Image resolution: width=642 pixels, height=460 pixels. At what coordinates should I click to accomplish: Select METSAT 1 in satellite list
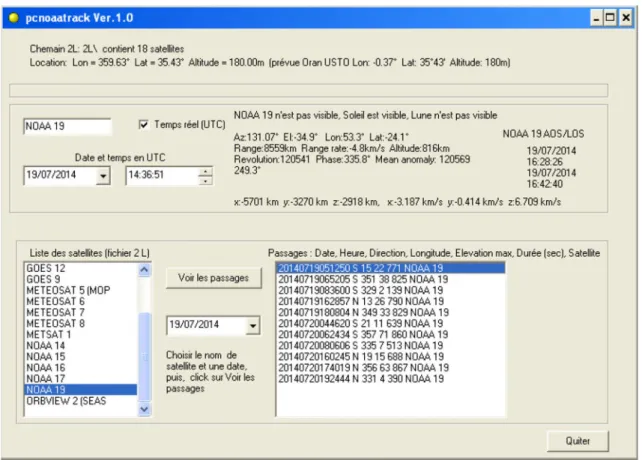pos(81,335)
